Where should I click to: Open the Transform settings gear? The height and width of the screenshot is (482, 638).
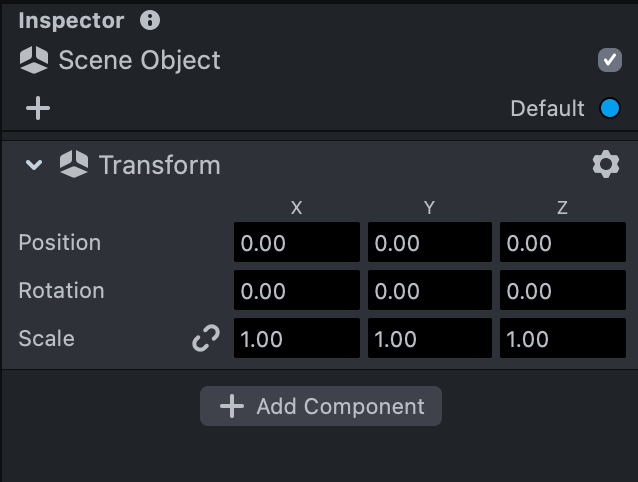(606, 165)
